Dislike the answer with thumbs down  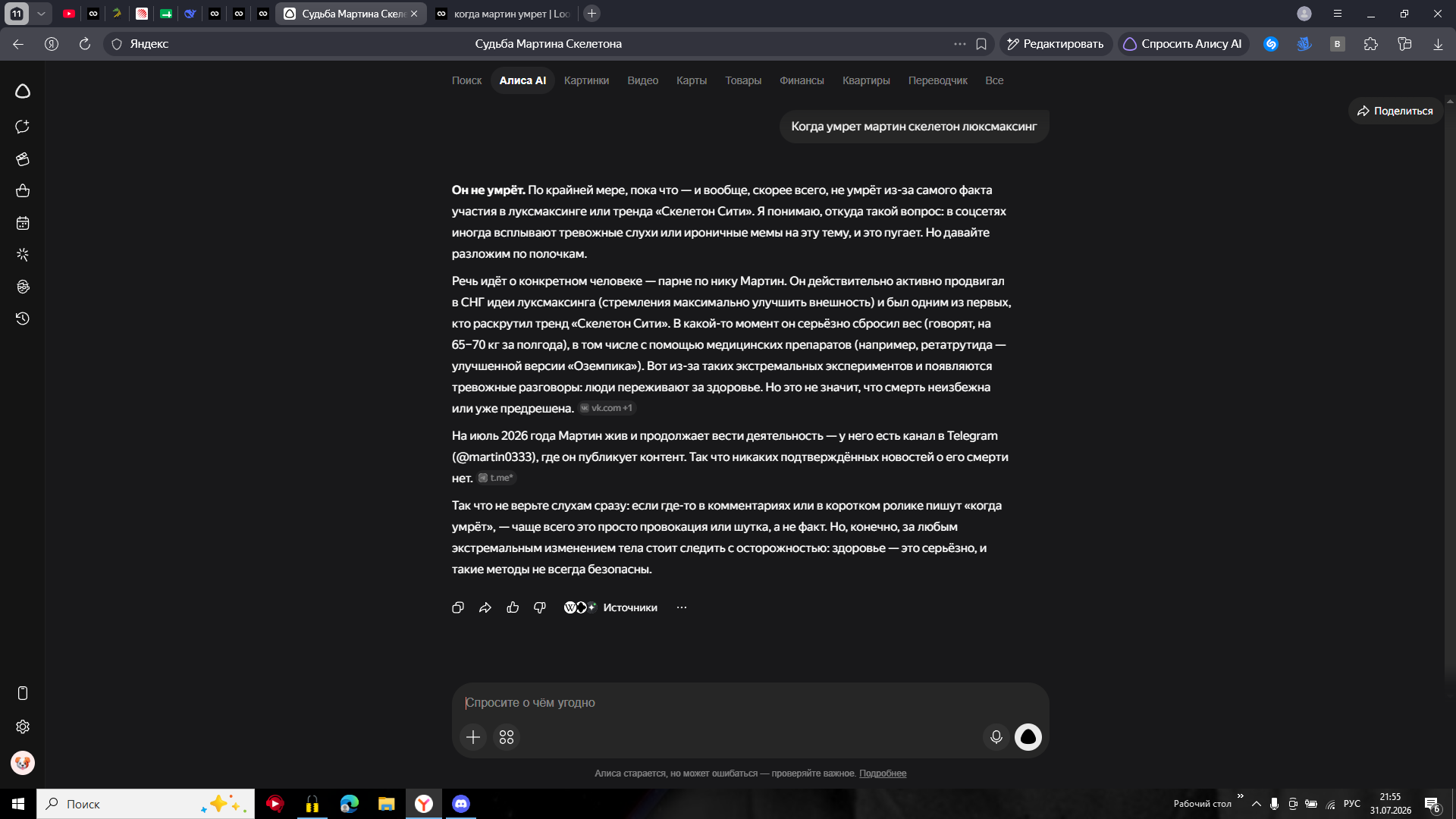[540, 607]
